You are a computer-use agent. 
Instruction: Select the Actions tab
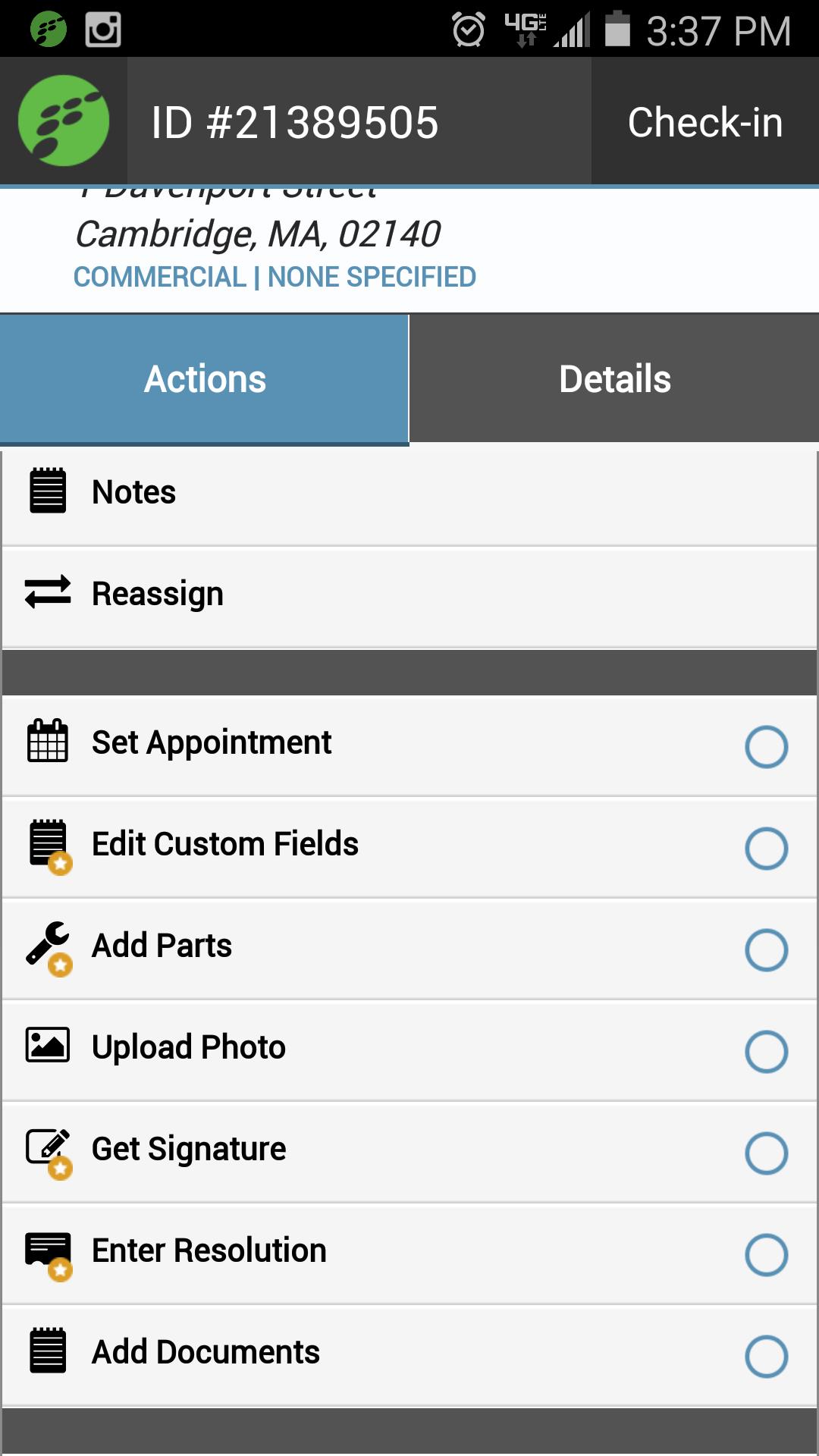(205, 378)
